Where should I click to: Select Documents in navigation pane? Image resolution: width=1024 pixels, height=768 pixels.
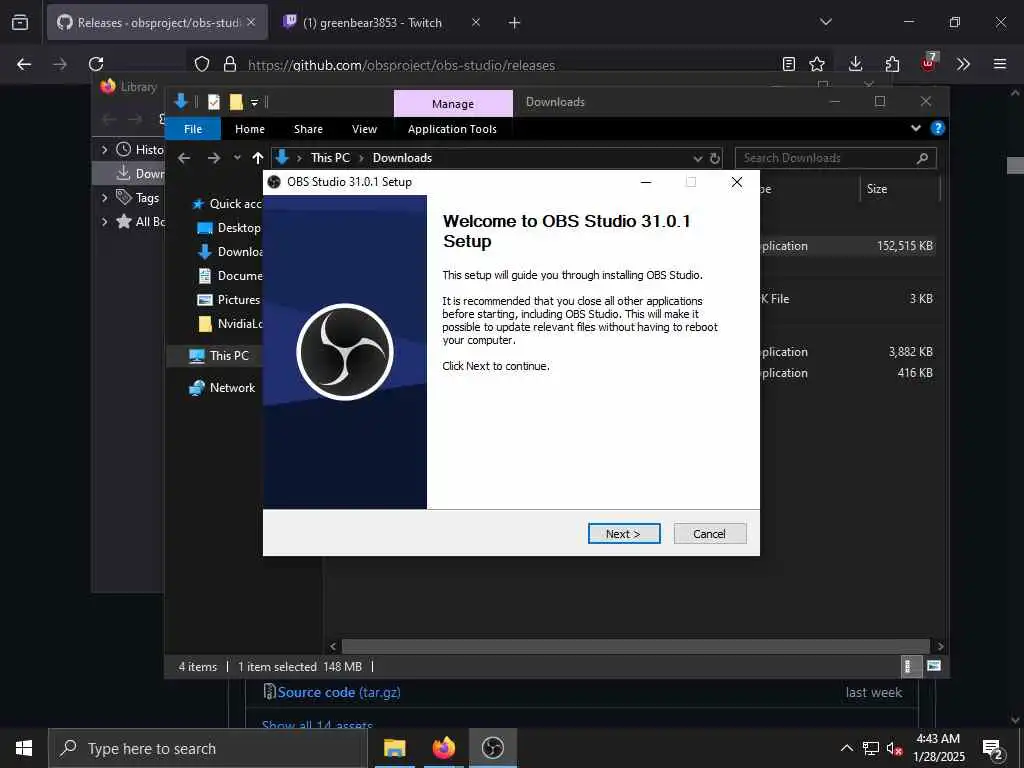(230, 276)
